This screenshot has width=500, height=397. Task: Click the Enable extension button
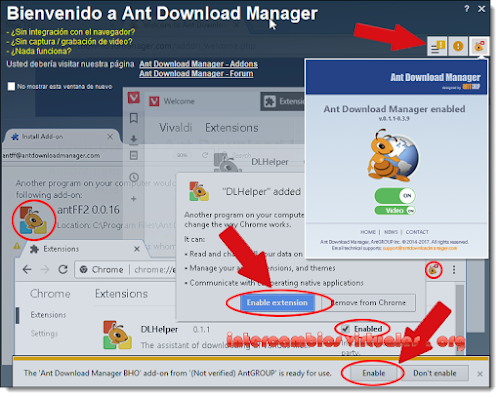coord(277,303)
